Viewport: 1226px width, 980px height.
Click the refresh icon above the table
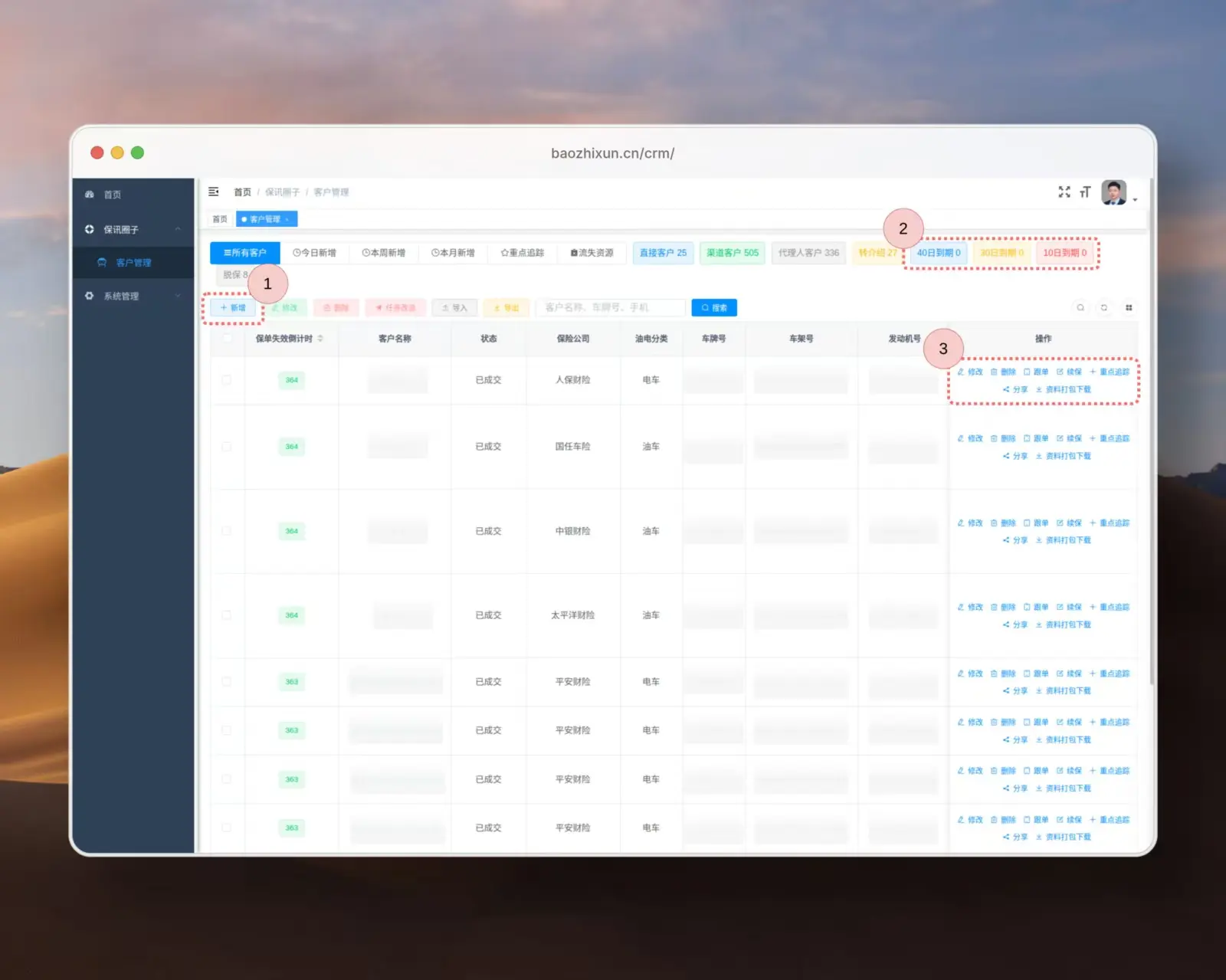pyautogui.click(x=1104, y=308)
